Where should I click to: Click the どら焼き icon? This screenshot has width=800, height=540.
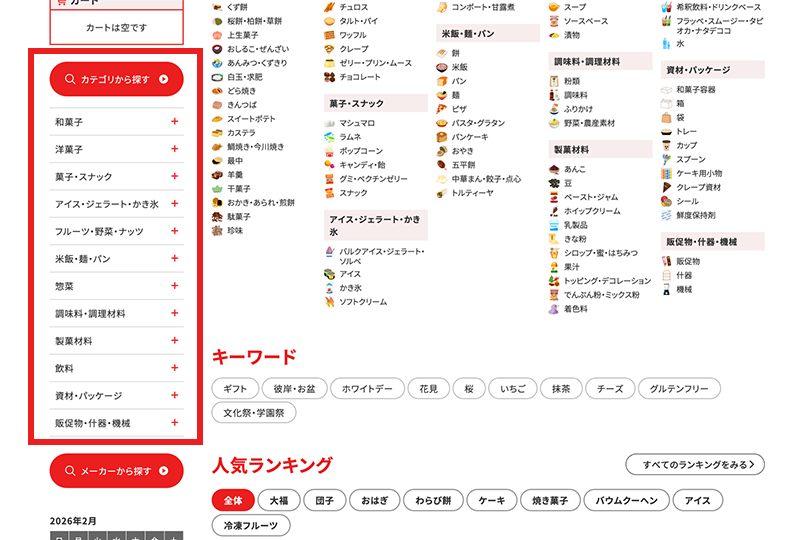coord(217,91)
